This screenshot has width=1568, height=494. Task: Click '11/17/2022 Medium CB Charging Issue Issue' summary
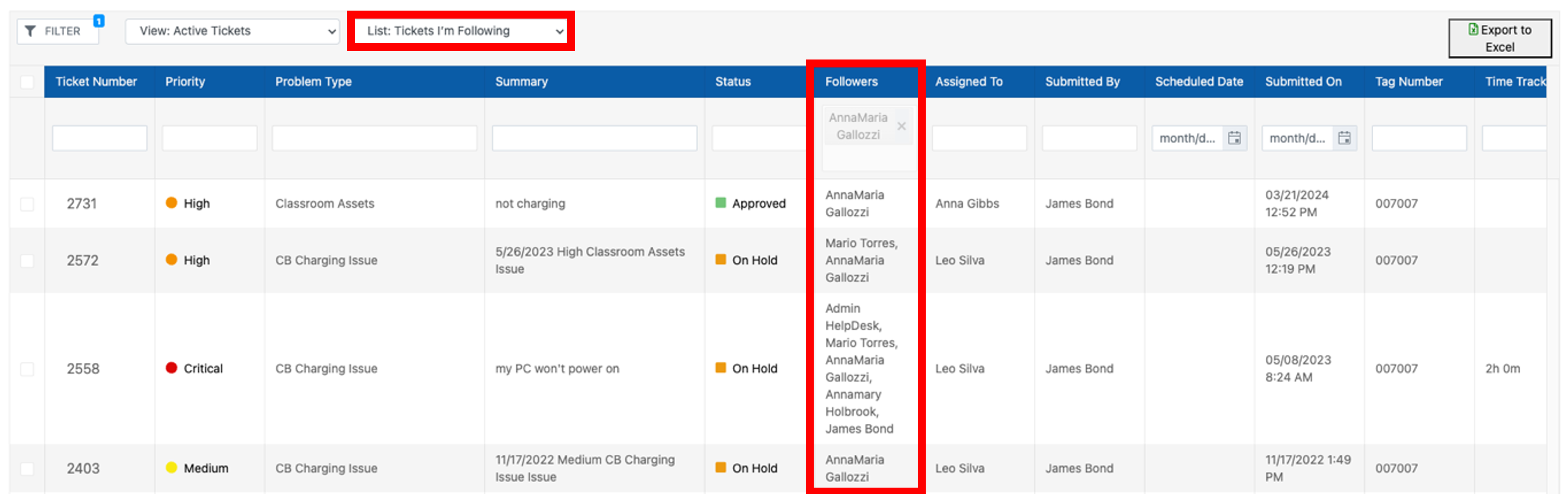(x=585, y=469)
